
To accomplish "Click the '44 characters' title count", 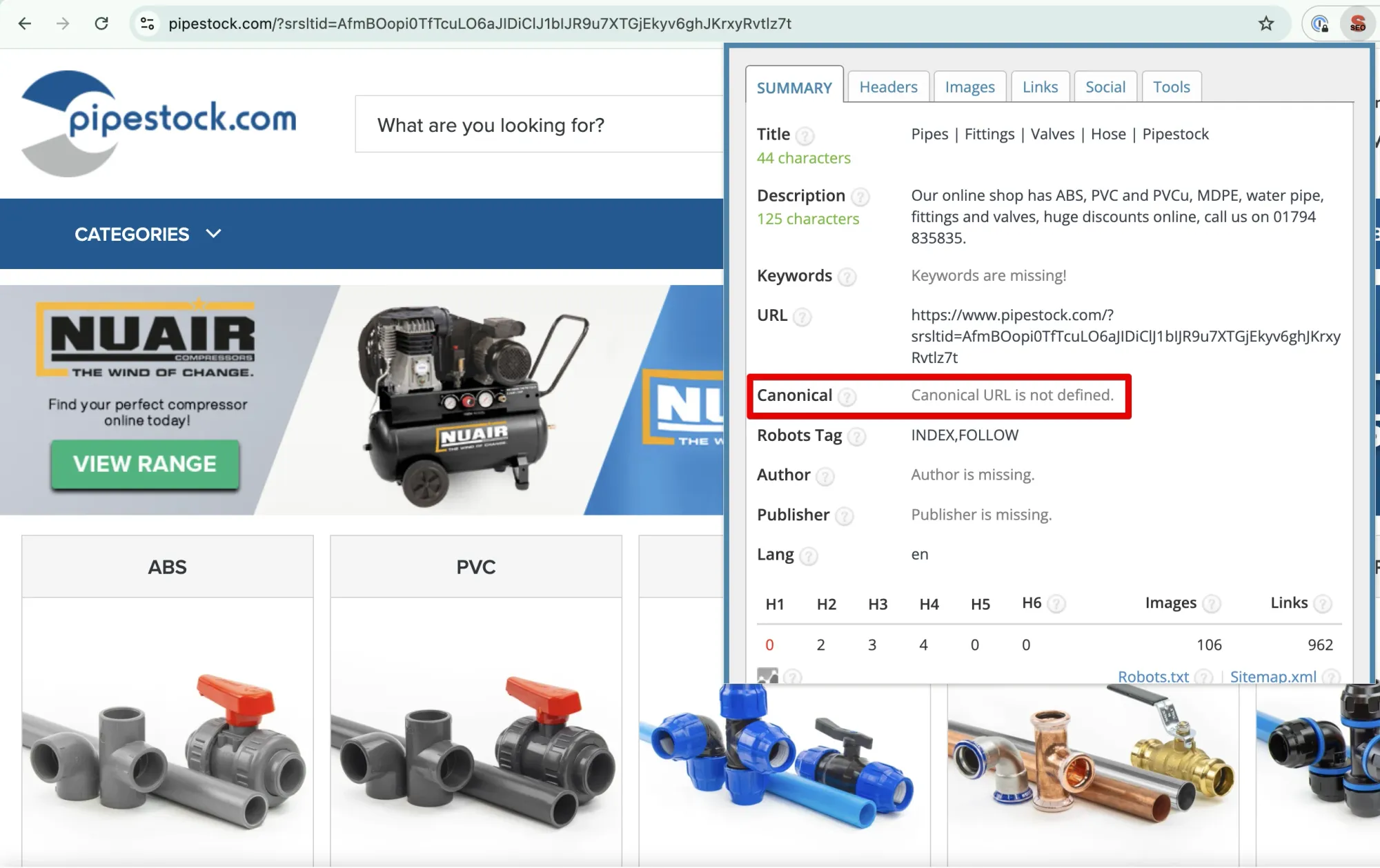I will 804,158.
